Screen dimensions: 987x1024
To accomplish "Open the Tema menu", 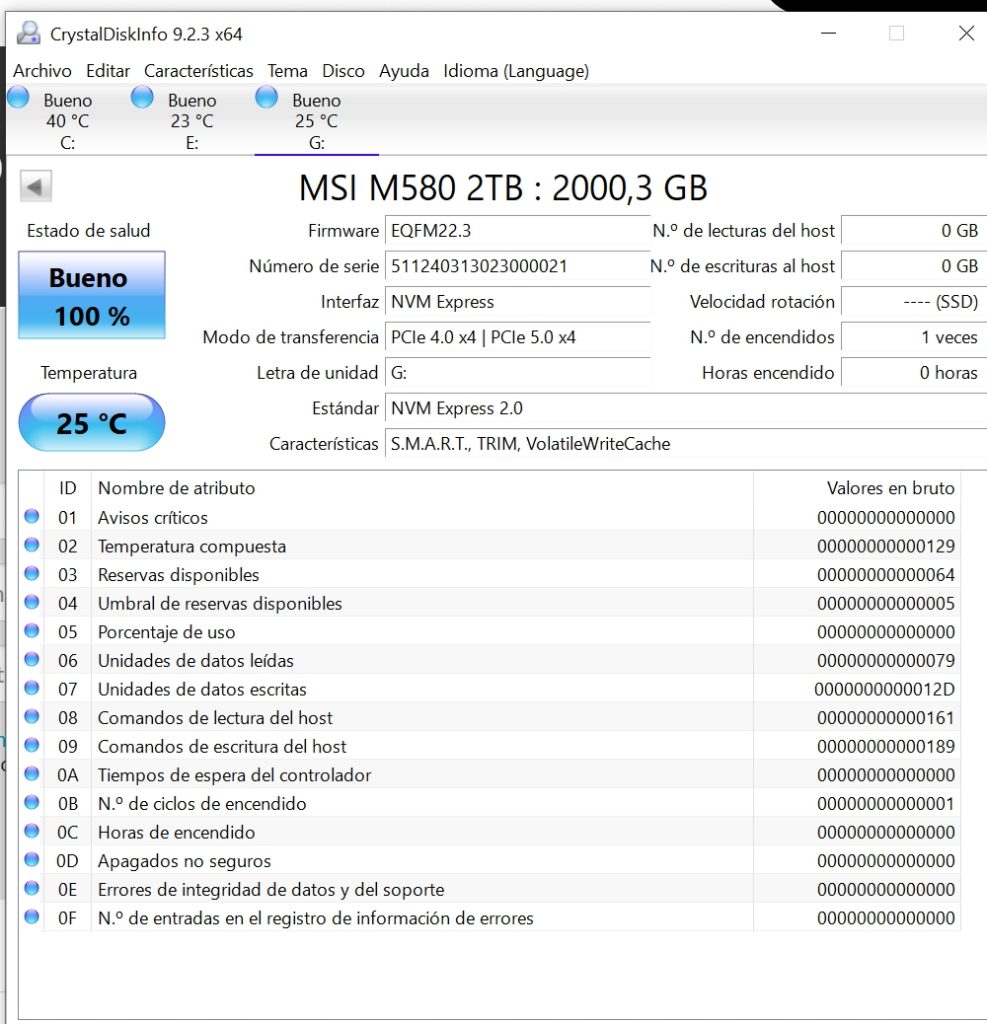I will tap(287, 71).
